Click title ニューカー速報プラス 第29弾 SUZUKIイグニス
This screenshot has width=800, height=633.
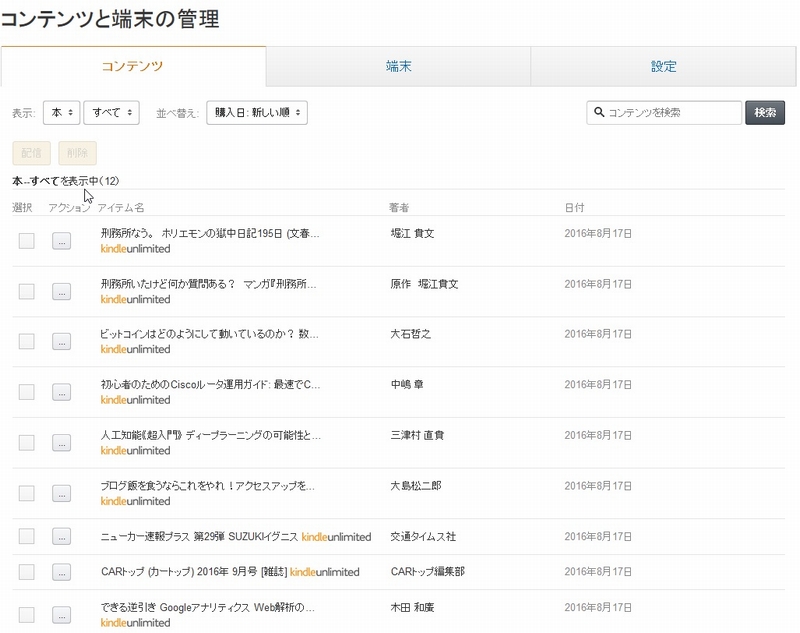coord(199,537)
